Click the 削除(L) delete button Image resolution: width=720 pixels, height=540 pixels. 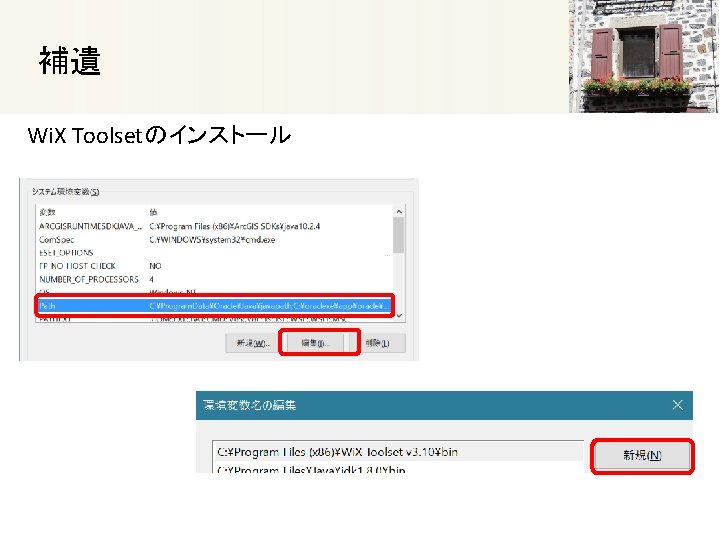(378, 343)
